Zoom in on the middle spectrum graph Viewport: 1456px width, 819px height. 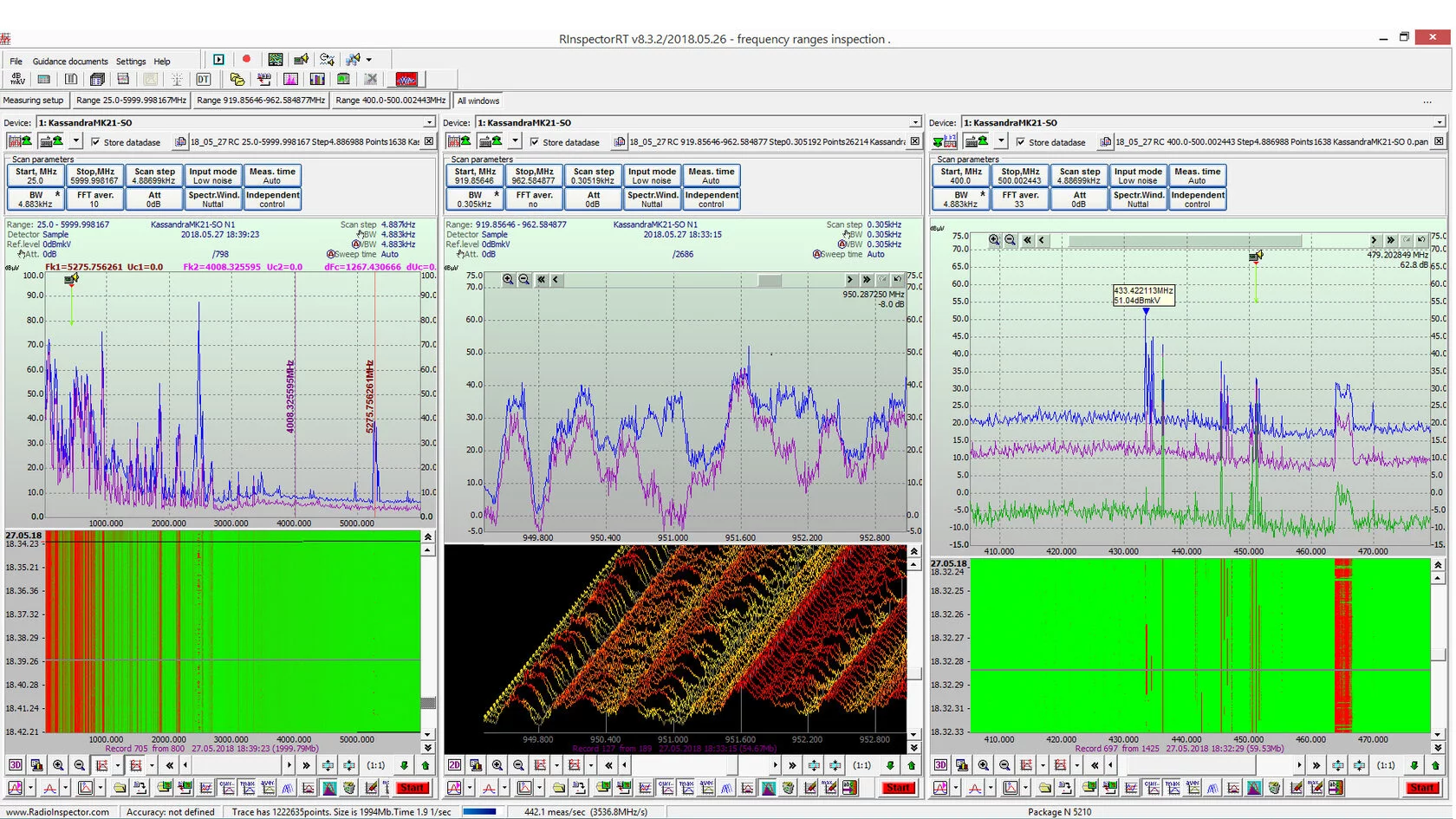tap(508, 279)
